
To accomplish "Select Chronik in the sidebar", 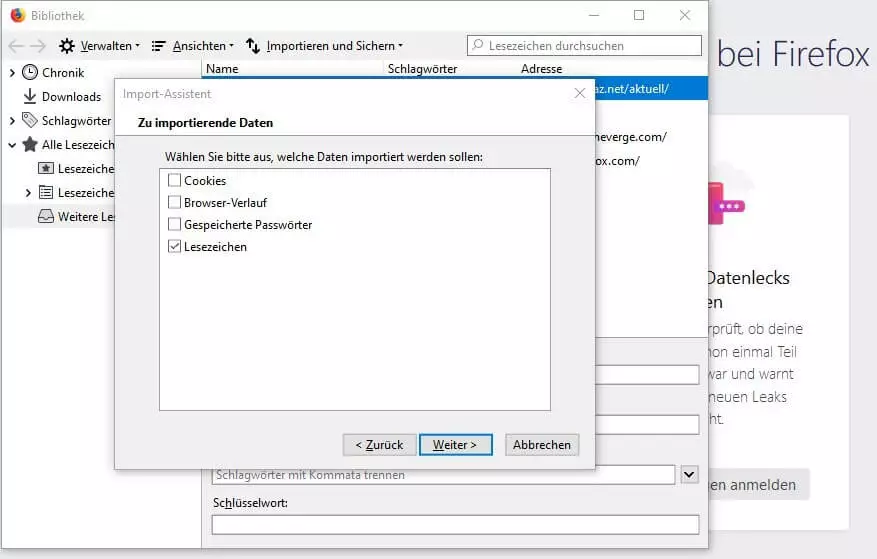I will (63, 73).
